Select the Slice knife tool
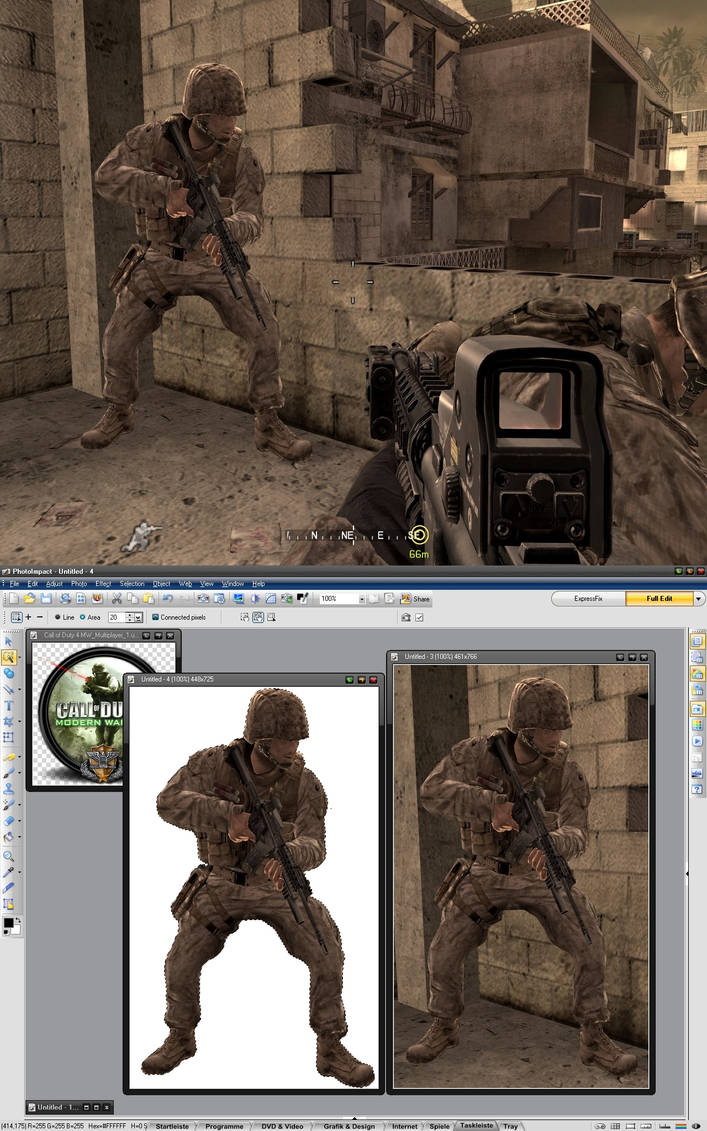Screen dimensions: 707x1131 pos(9,887)
